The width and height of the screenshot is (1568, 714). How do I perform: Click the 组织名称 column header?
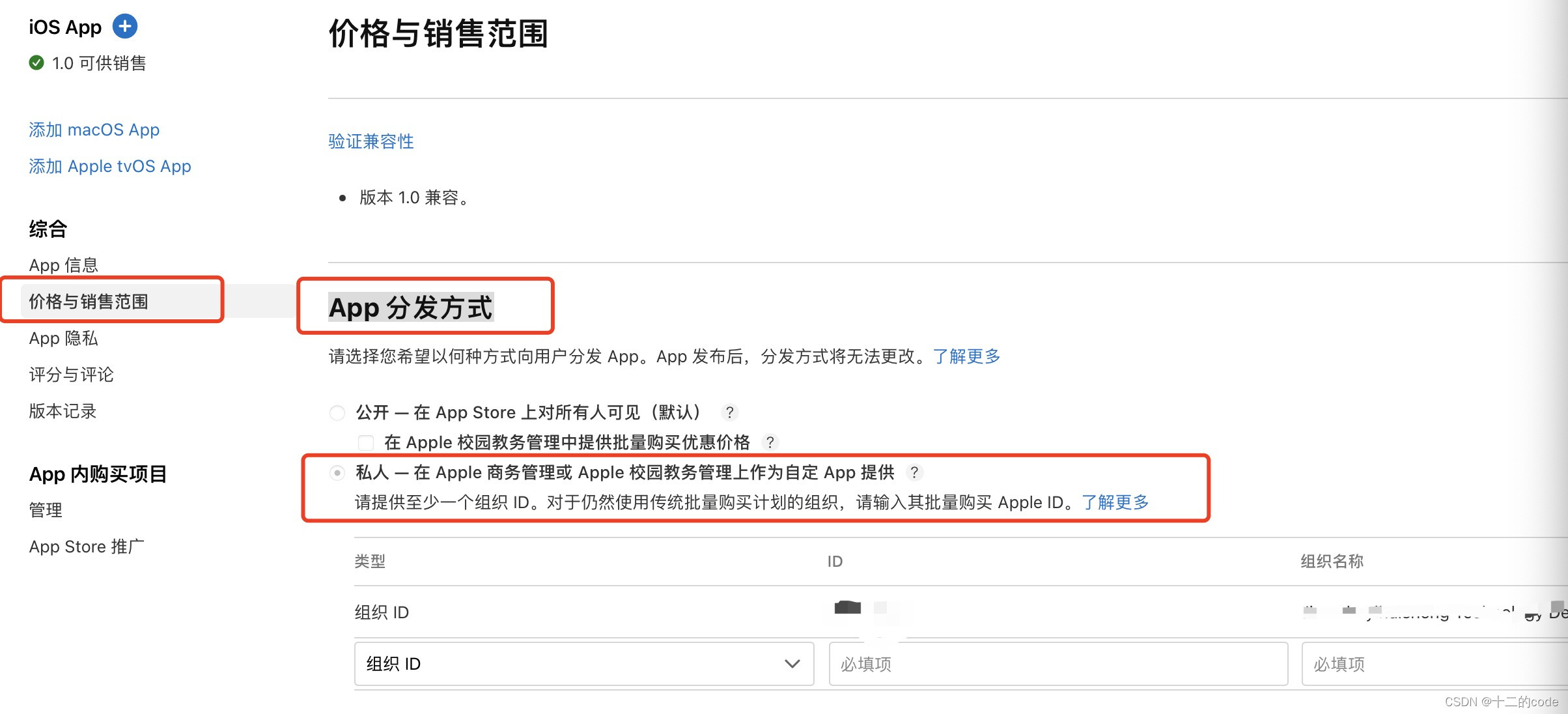pos(1332,561)
